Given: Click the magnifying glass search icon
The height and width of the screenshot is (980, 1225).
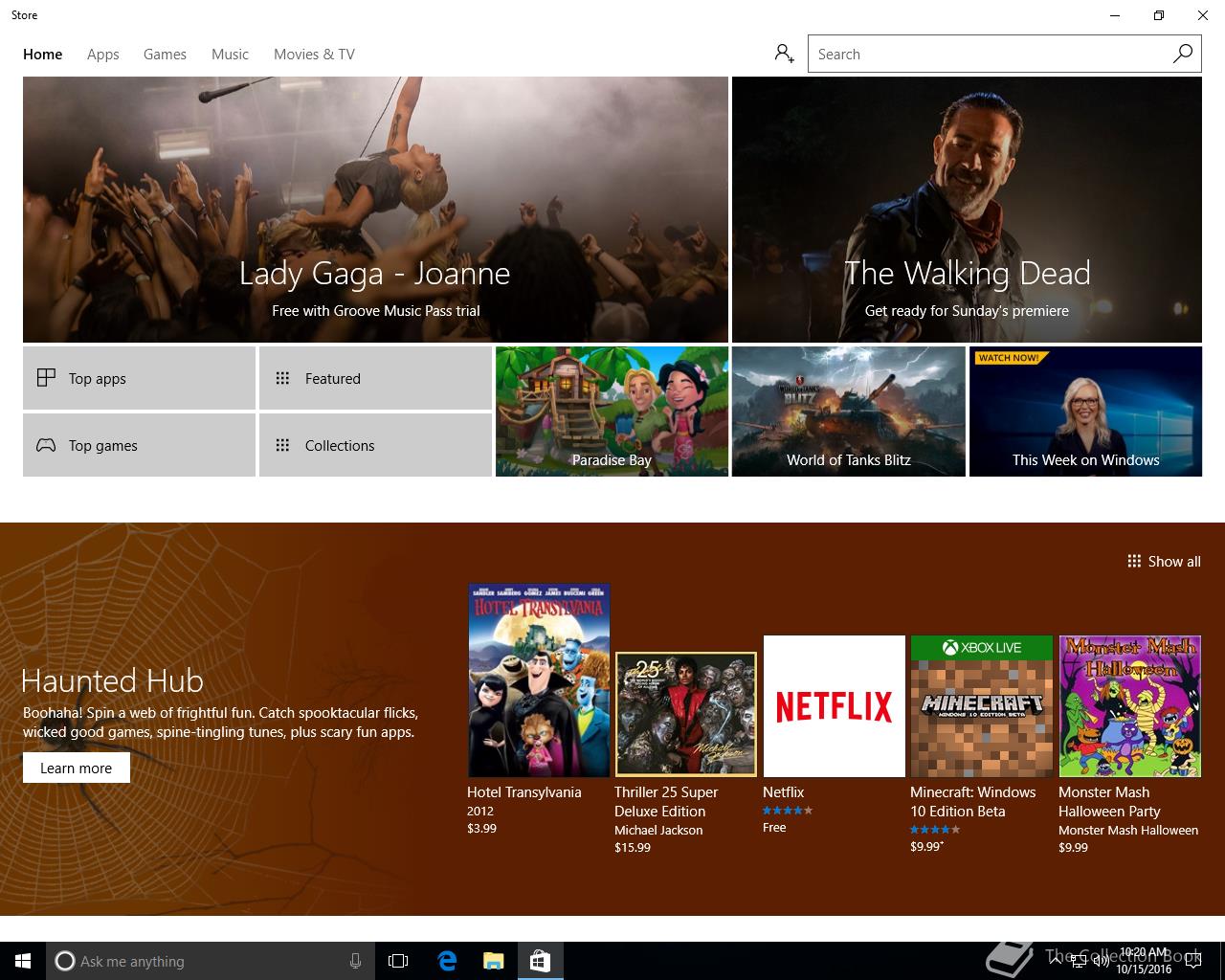Looking at the screenshot, I should [x=1183, y=54].
